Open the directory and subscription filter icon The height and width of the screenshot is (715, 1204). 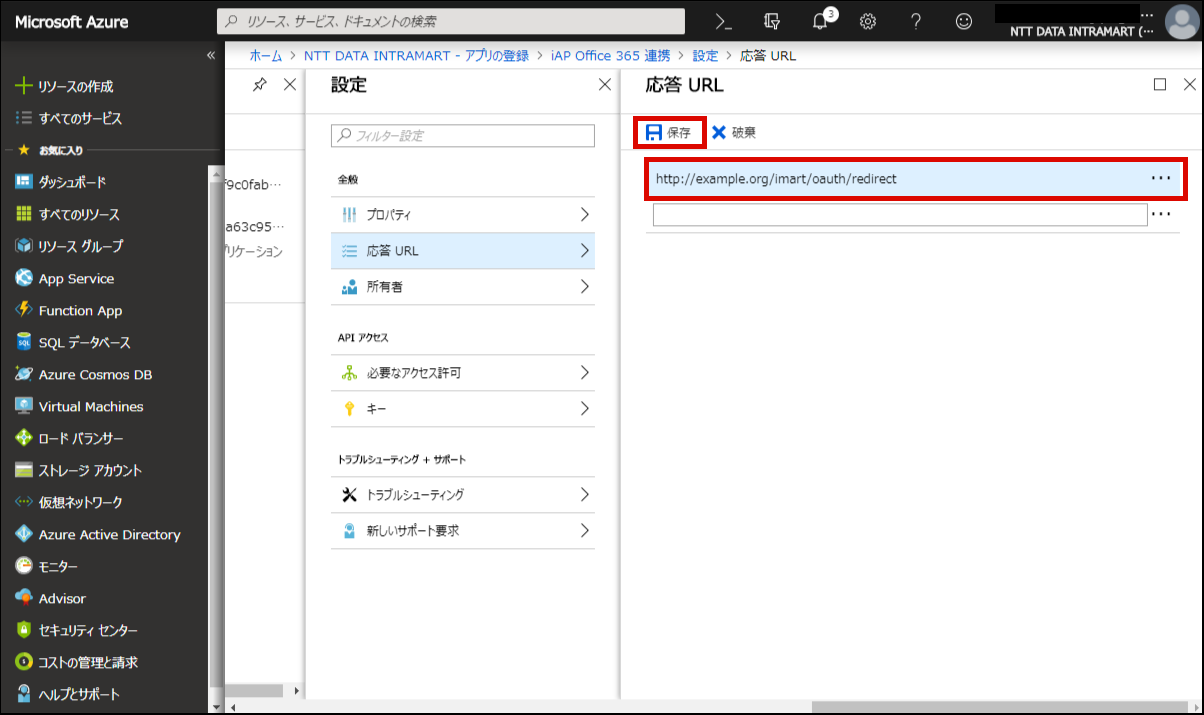pyautogui.click(x=771, y=21)
